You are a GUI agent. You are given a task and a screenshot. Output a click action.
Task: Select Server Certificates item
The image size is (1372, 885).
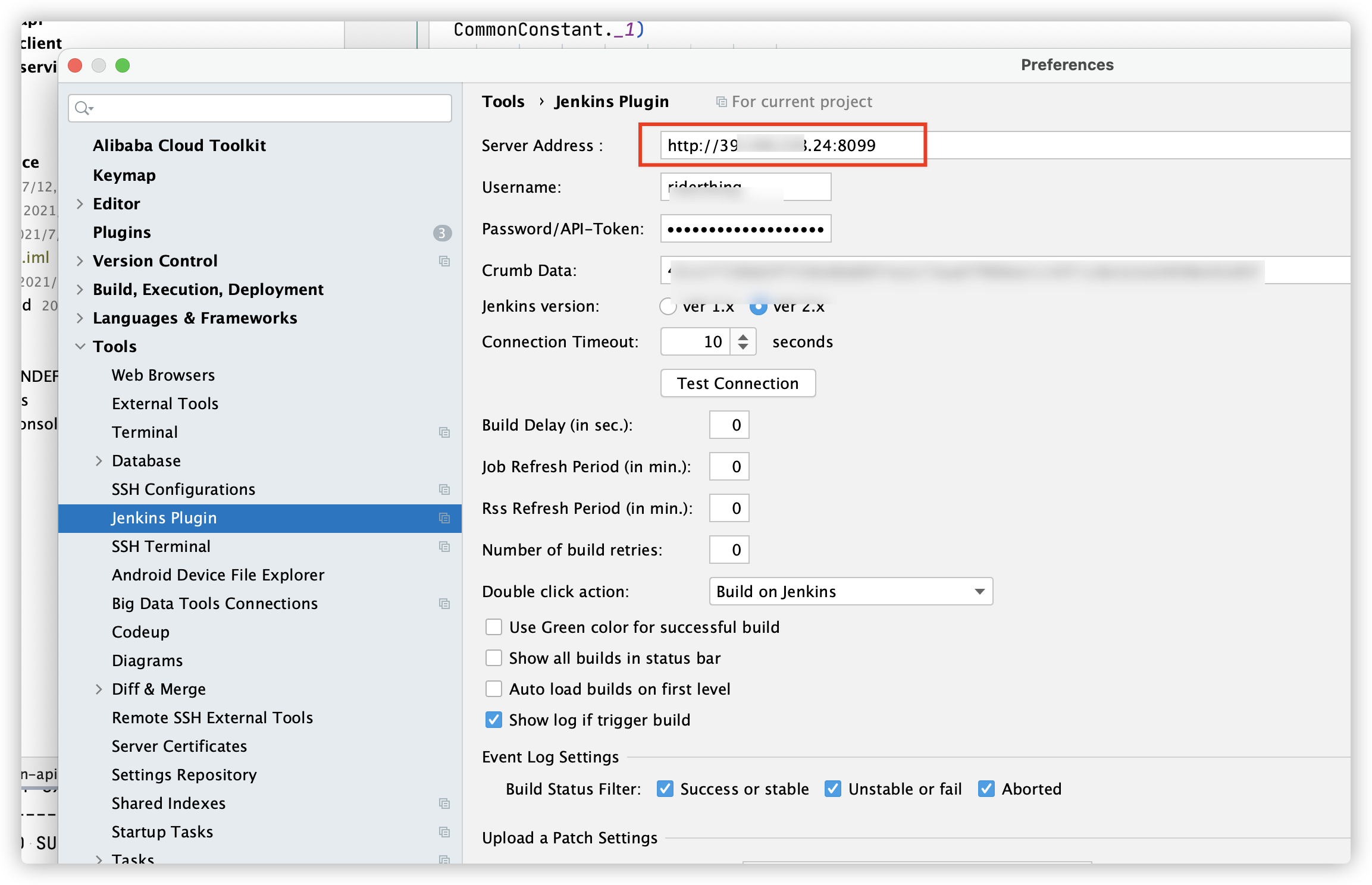coord(179,746)
